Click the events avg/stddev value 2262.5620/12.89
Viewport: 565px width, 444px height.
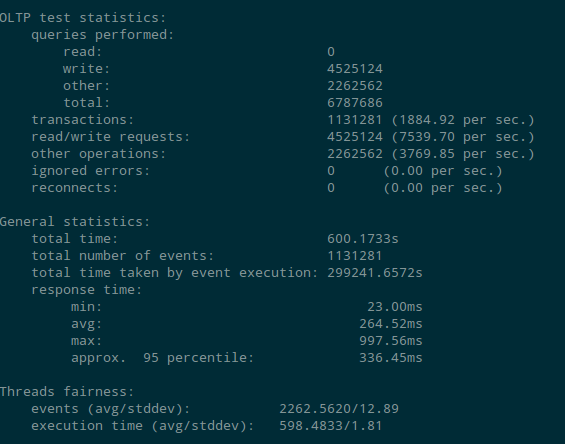339,409
